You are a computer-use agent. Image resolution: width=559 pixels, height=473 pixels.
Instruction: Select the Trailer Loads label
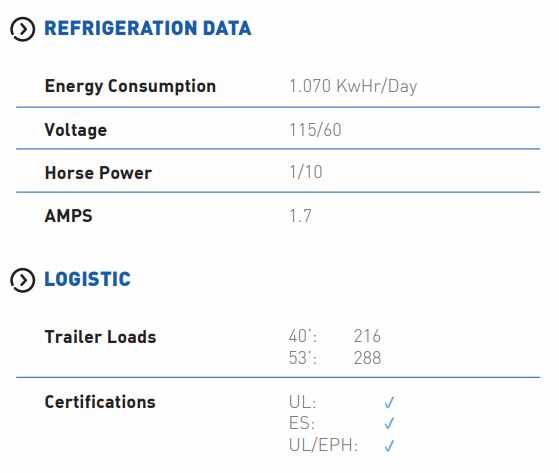(101, 337)
